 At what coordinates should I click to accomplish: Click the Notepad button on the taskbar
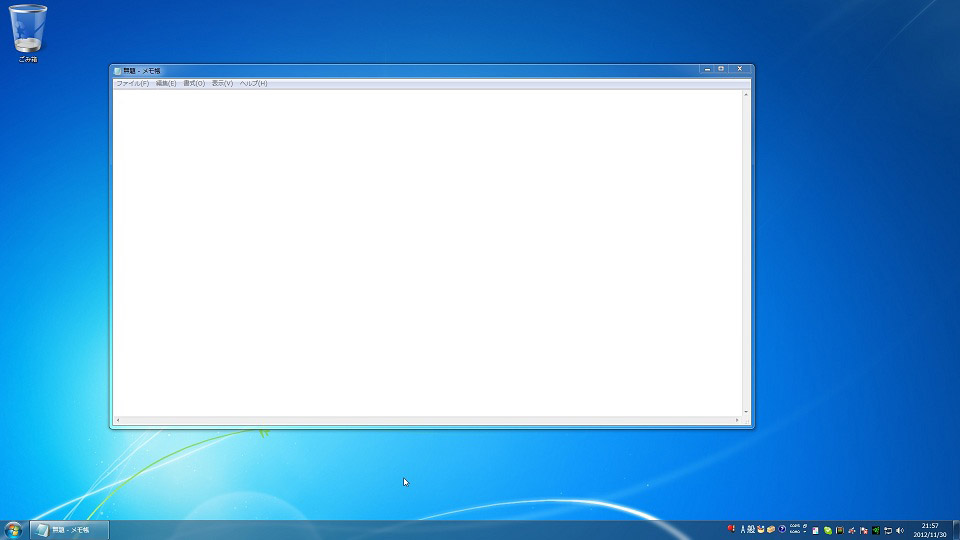point(69,530)
